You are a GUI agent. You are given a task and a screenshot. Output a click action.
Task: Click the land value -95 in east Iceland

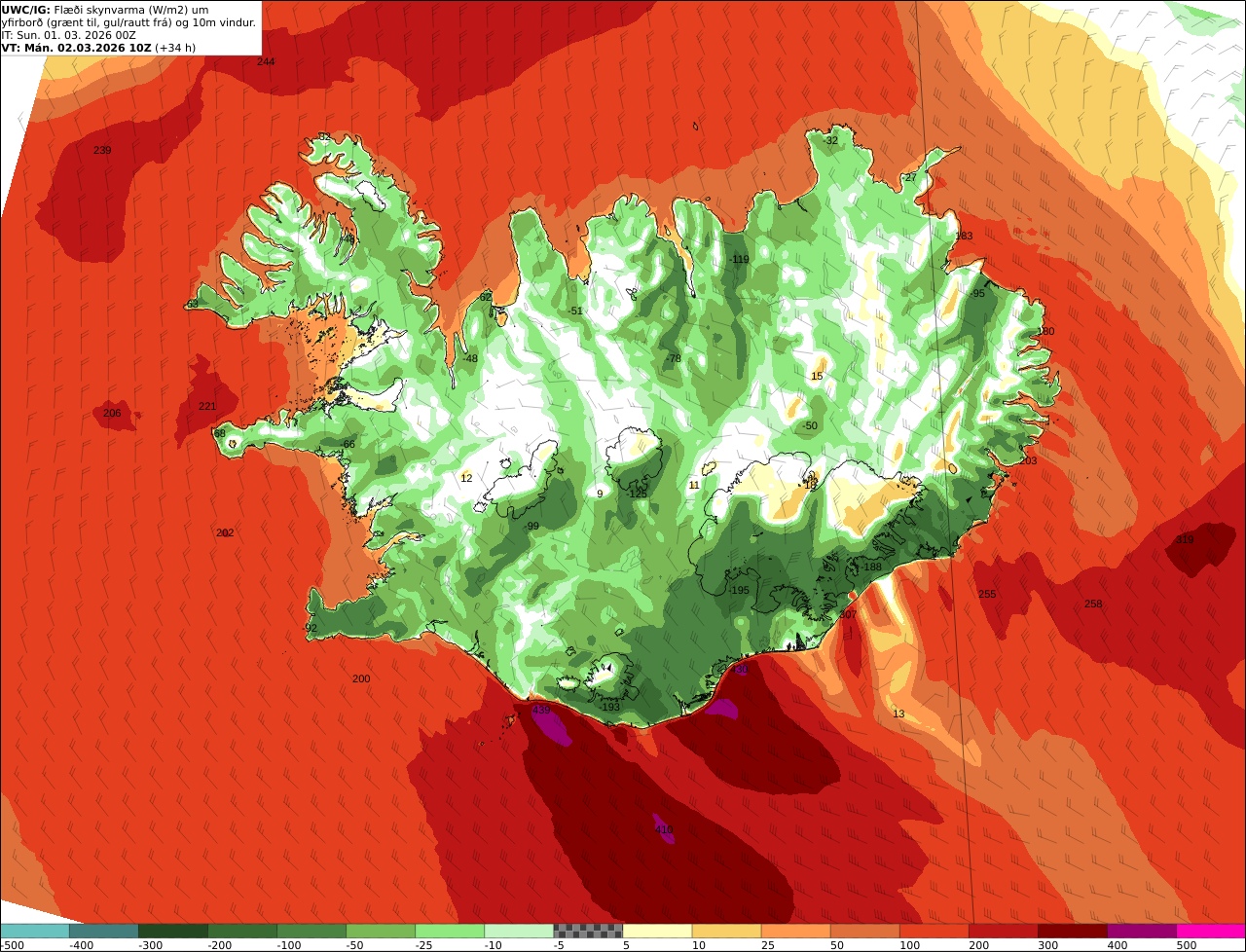(x=977, y=293)
